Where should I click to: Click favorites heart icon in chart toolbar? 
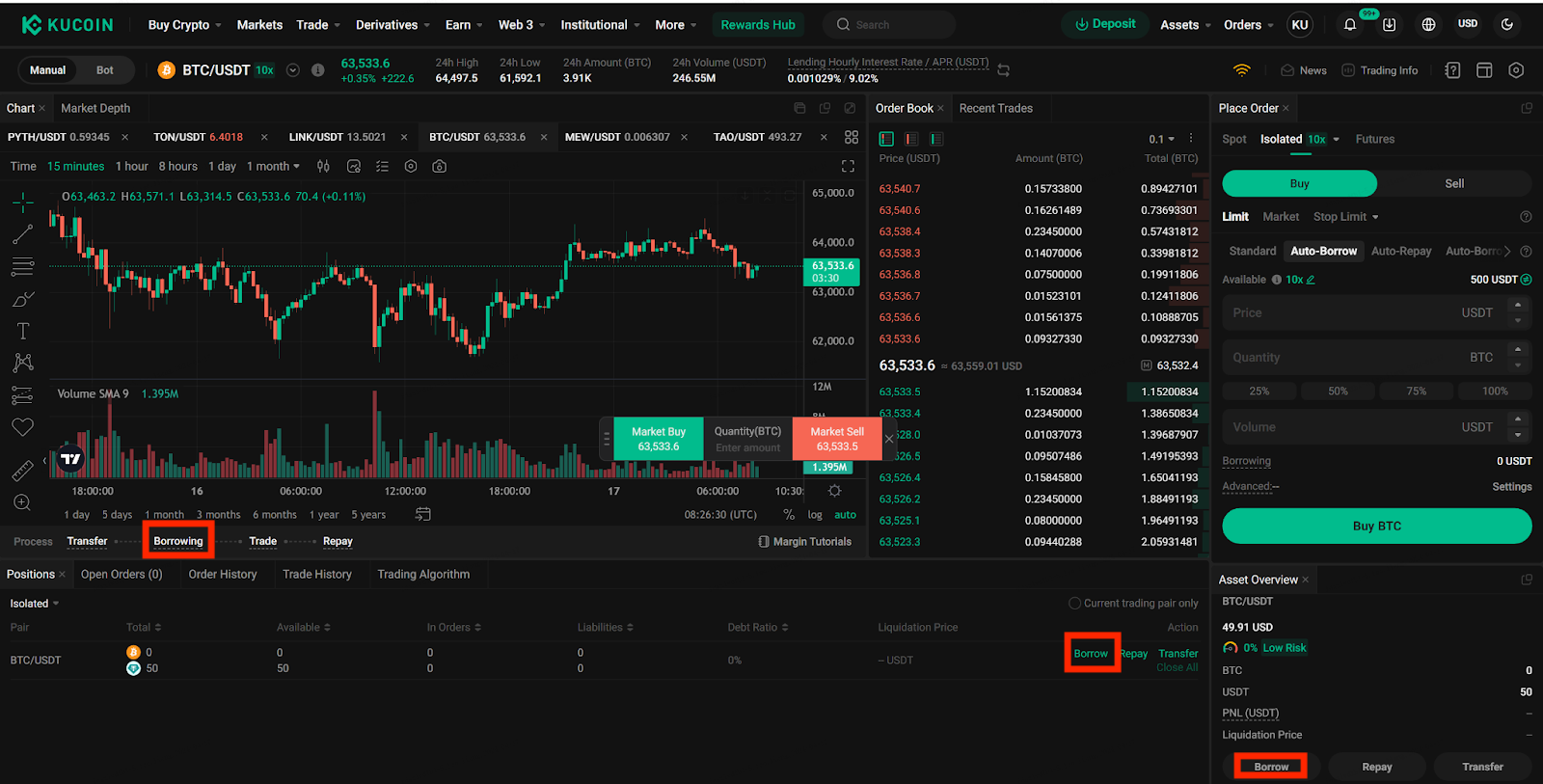point(23,427)
